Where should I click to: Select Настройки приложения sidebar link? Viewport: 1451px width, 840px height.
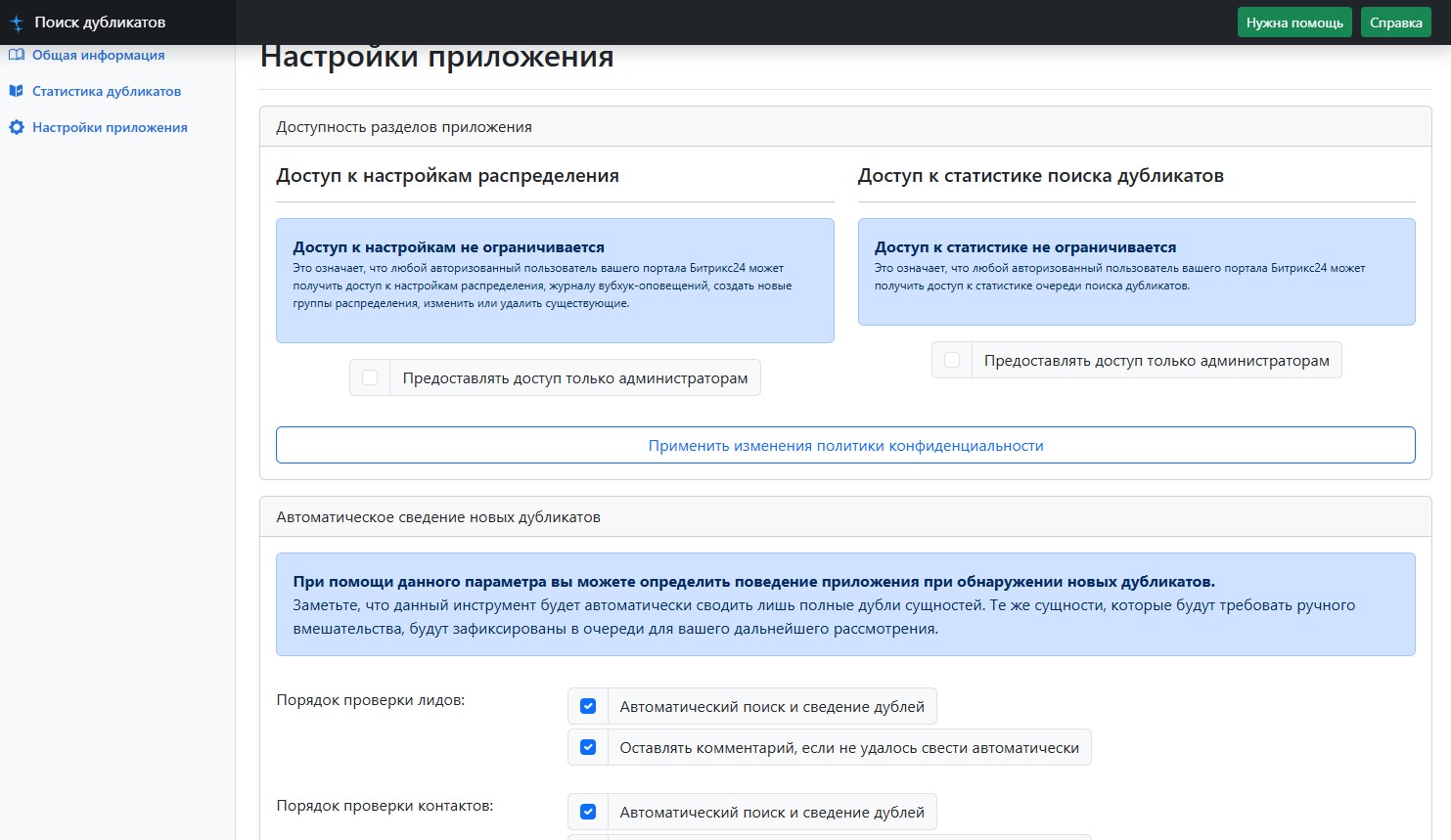(110, 127)
